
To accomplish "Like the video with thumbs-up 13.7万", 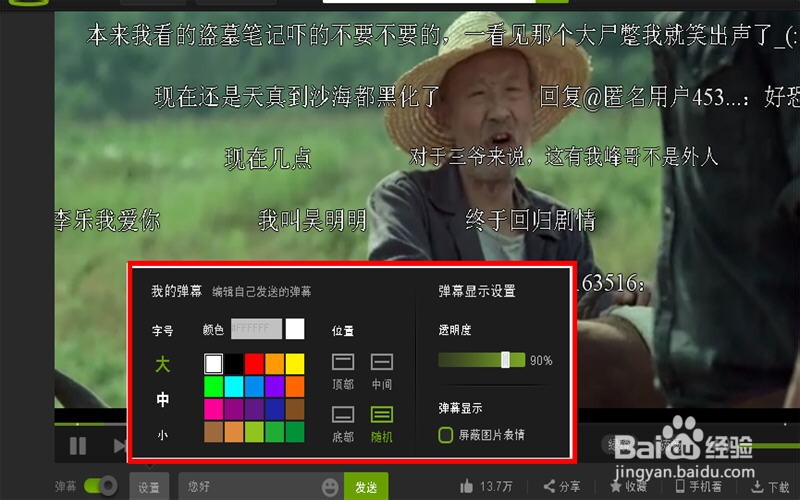I will click(x=486, y=486).
